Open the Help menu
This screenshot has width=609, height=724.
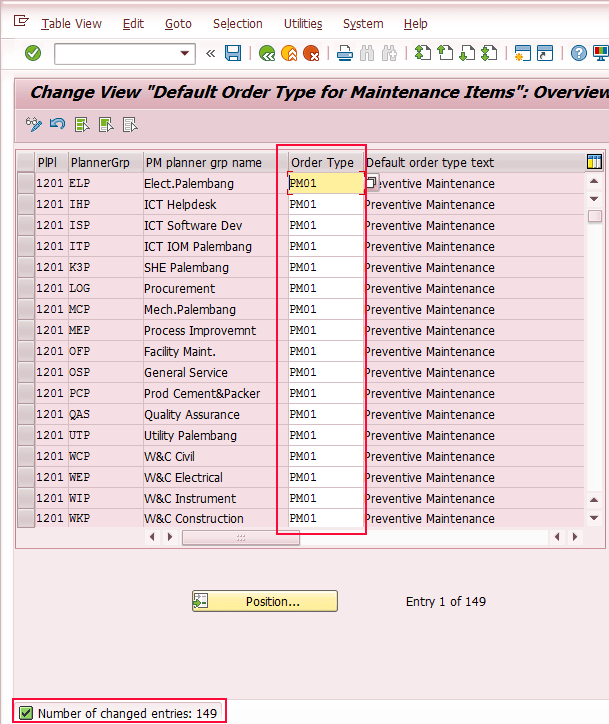pyautogui.click(x=416, y=24)
